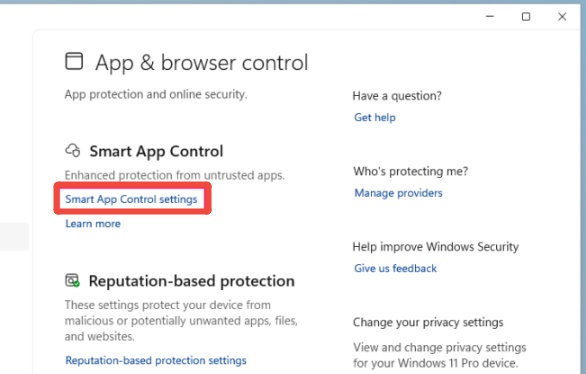Open Learn more under Smart App Control
This screenshot has width=586, height=374.
(x=93, y=223)
